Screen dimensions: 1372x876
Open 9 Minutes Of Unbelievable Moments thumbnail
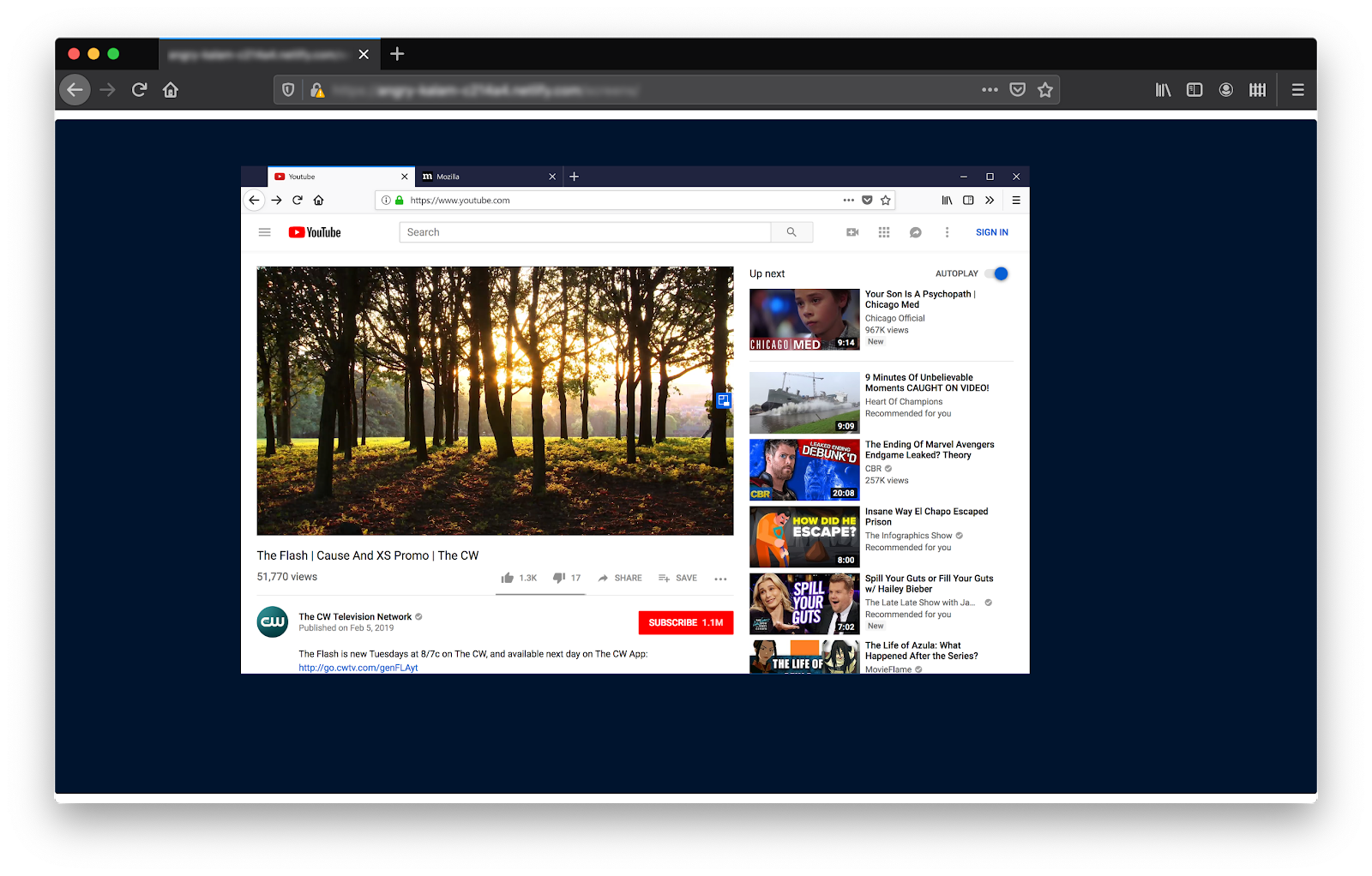pos(804,403)
